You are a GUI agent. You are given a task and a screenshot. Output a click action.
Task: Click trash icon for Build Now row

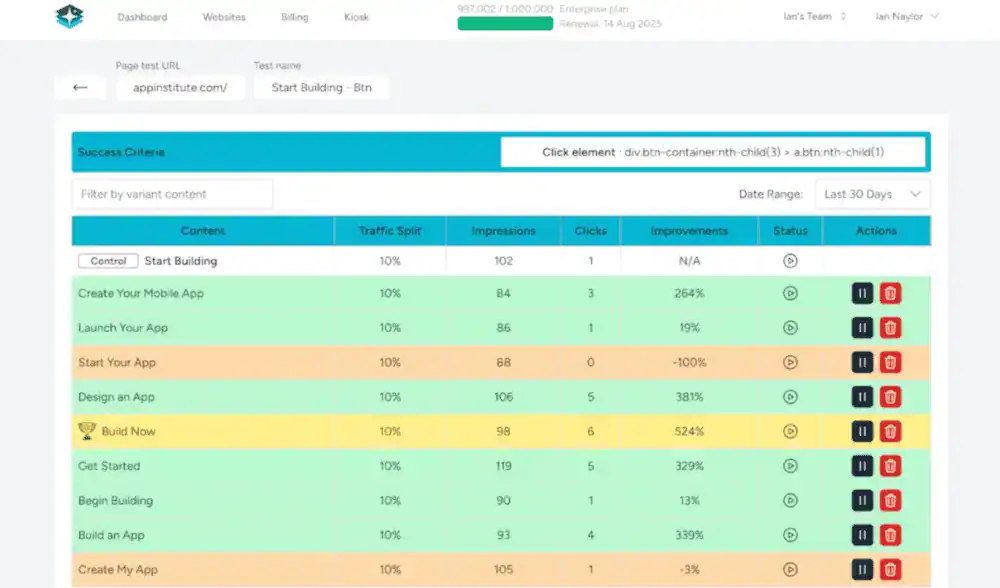(x=890, y=432)
